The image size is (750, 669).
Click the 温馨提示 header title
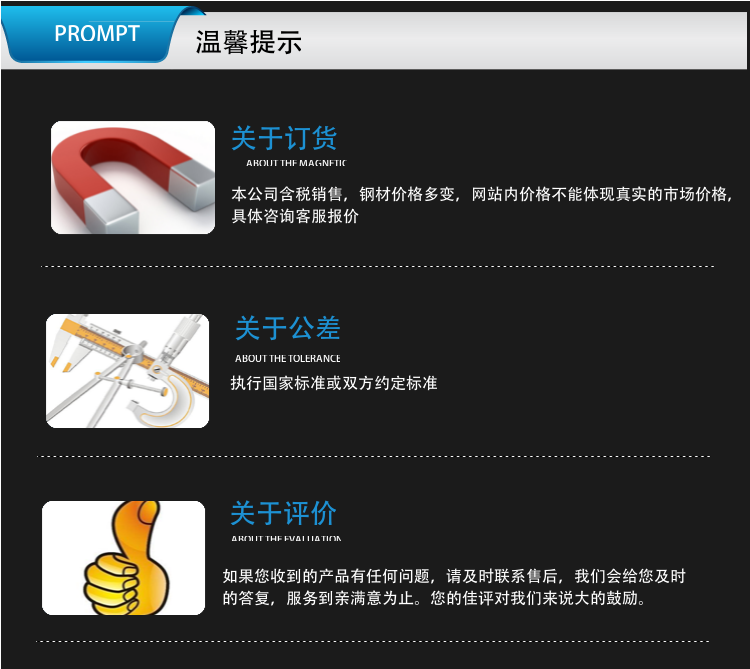click(x=249, y=42)
